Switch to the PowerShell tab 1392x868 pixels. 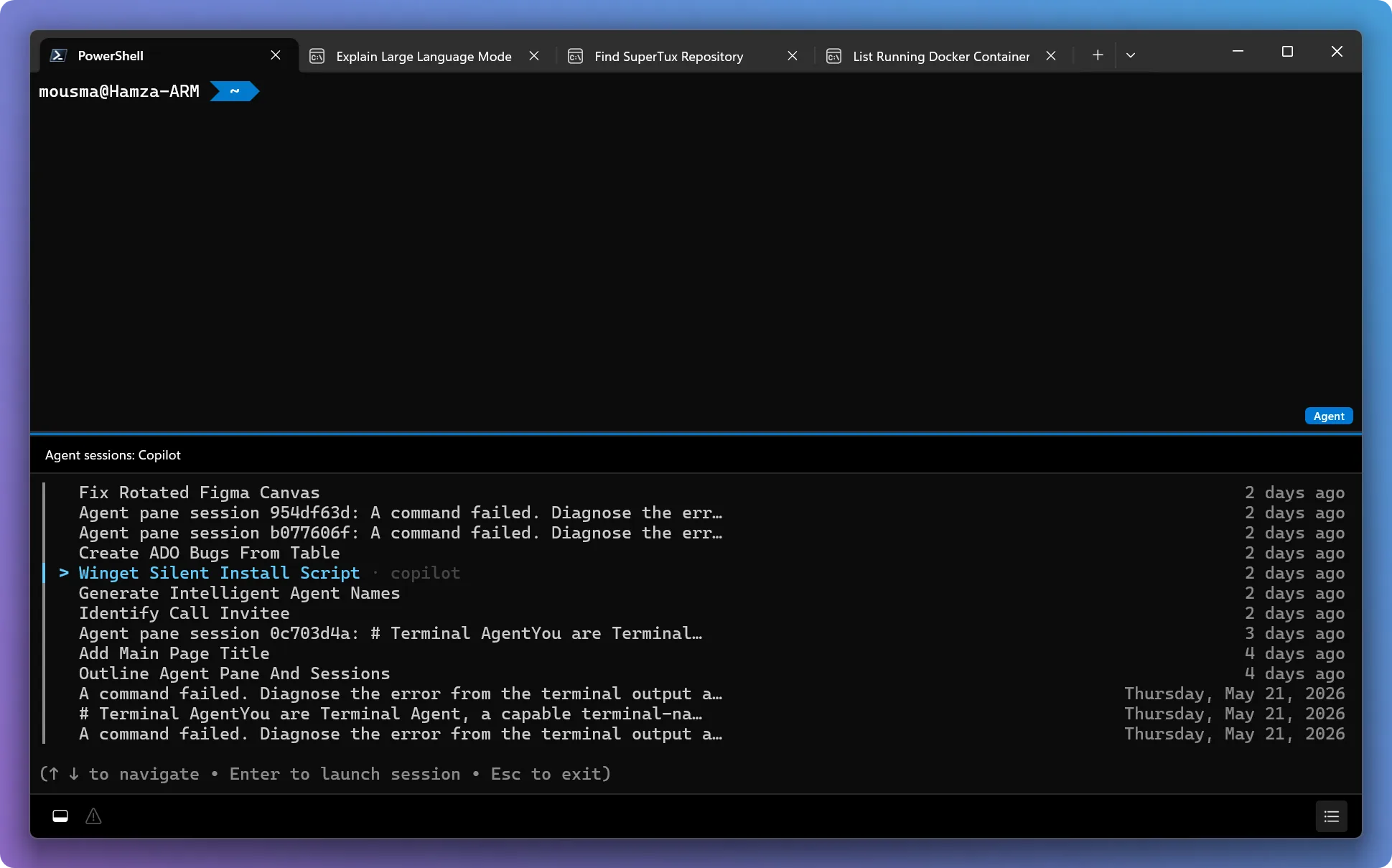click(169, 55)
